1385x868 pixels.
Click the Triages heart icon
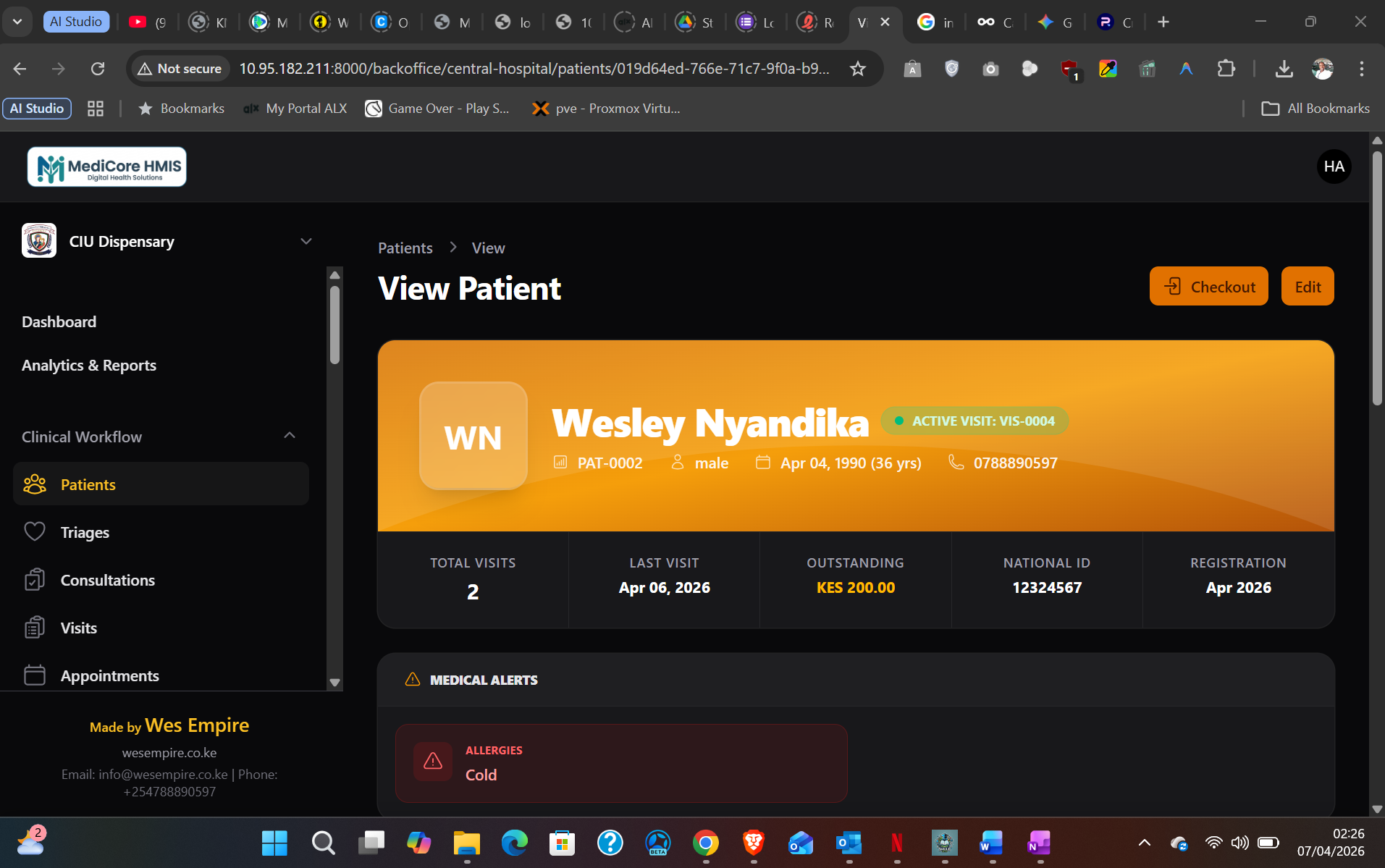tap(35, 532)
